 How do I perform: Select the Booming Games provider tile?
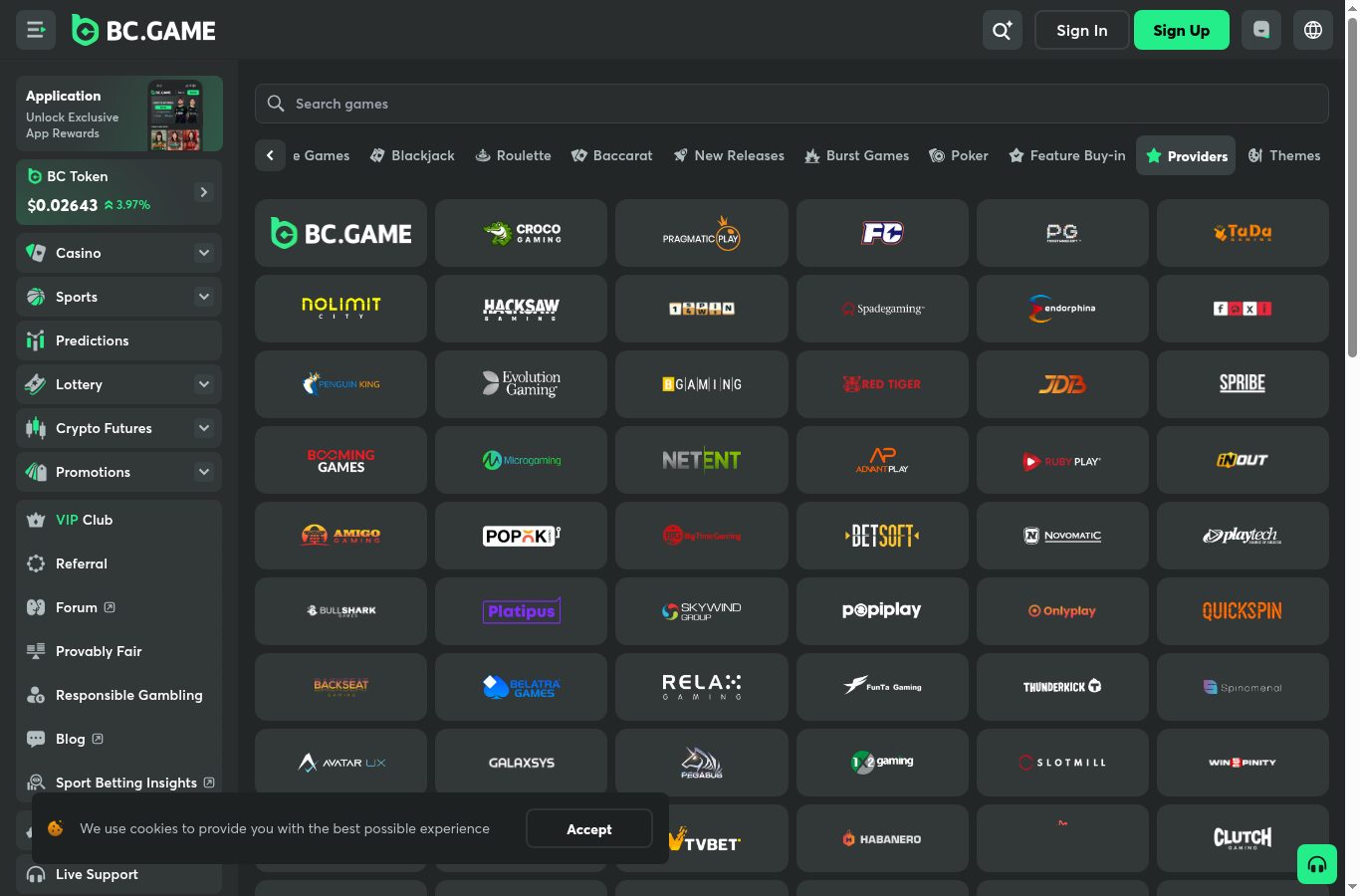pos(340,460)
